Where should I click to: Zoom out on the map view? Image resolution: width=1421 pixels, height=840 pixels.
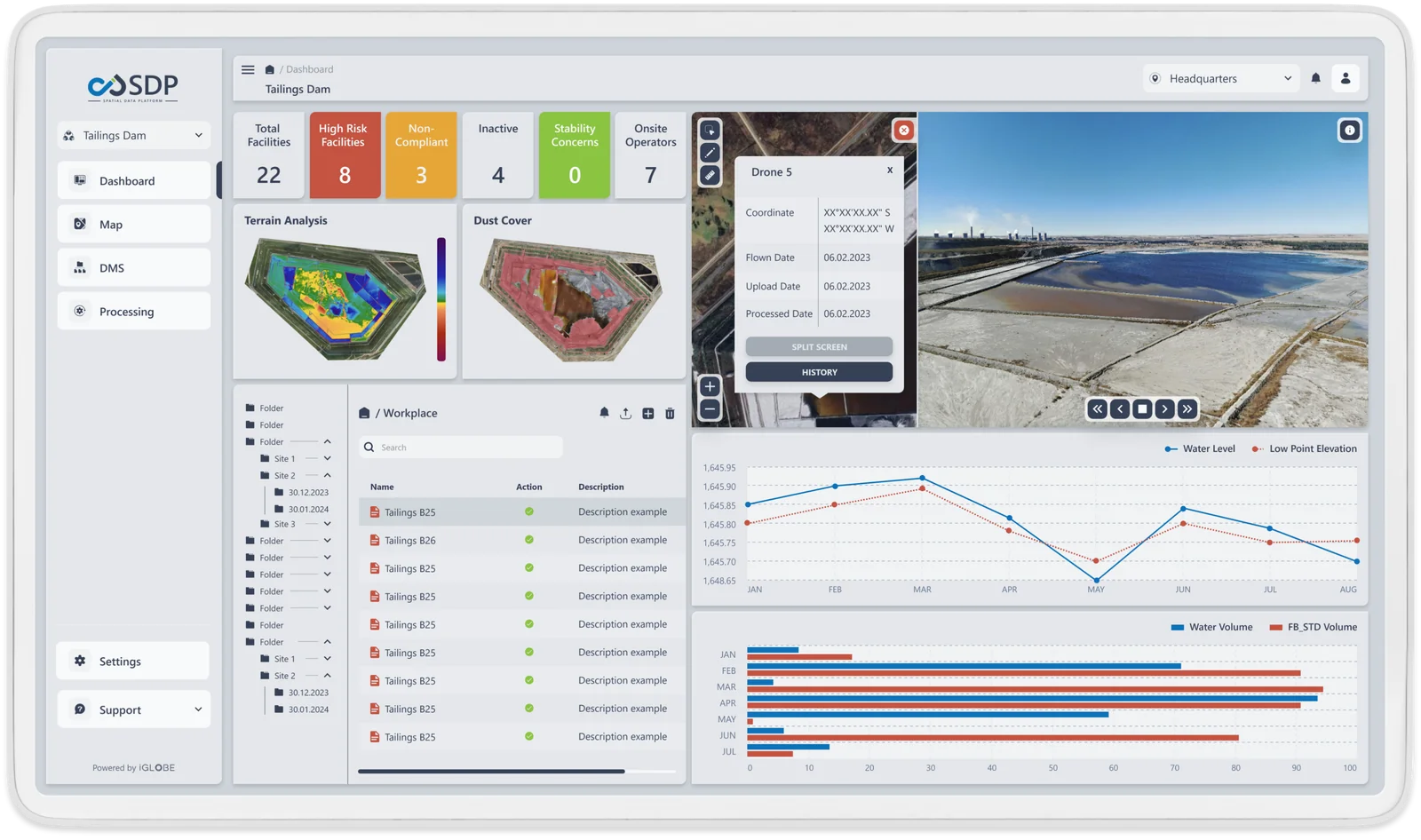click(710, 409)
